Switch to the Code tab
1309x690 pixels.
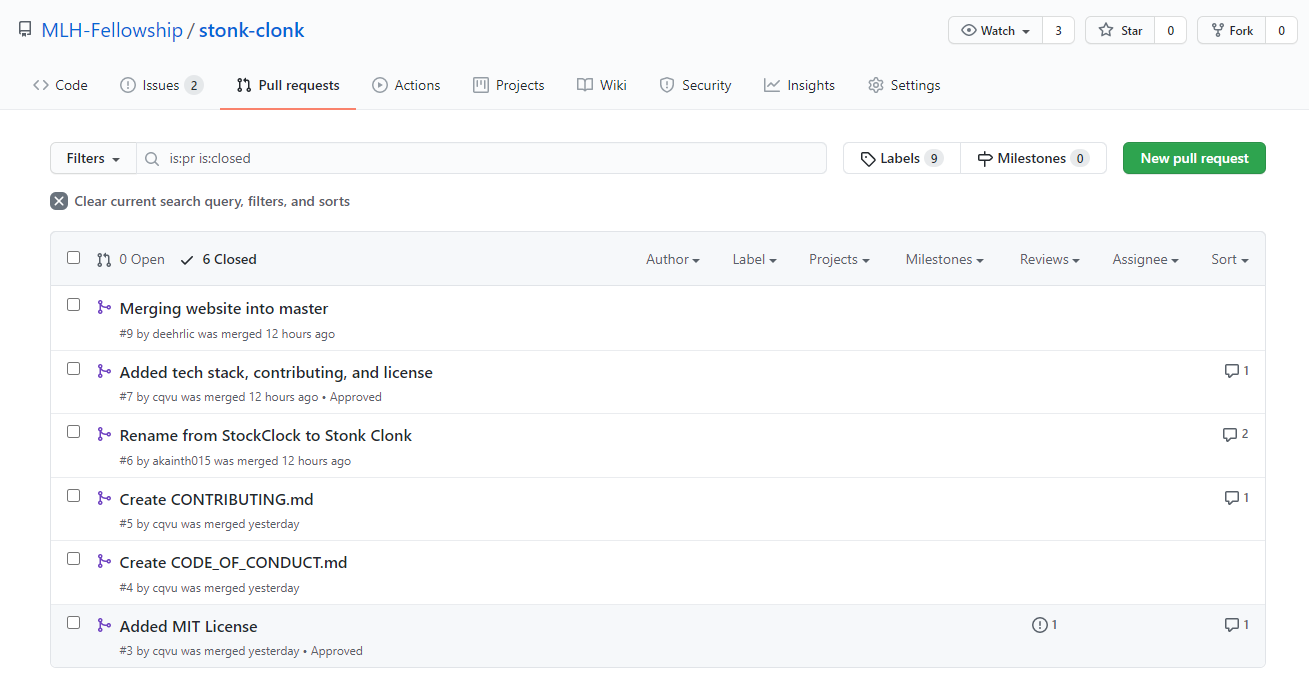[x=60, y=85]
